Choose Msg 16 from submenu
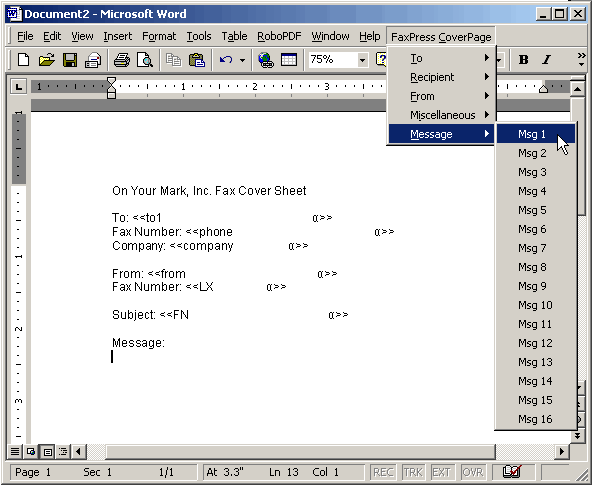The image size is (592, 485). point(536,419)
